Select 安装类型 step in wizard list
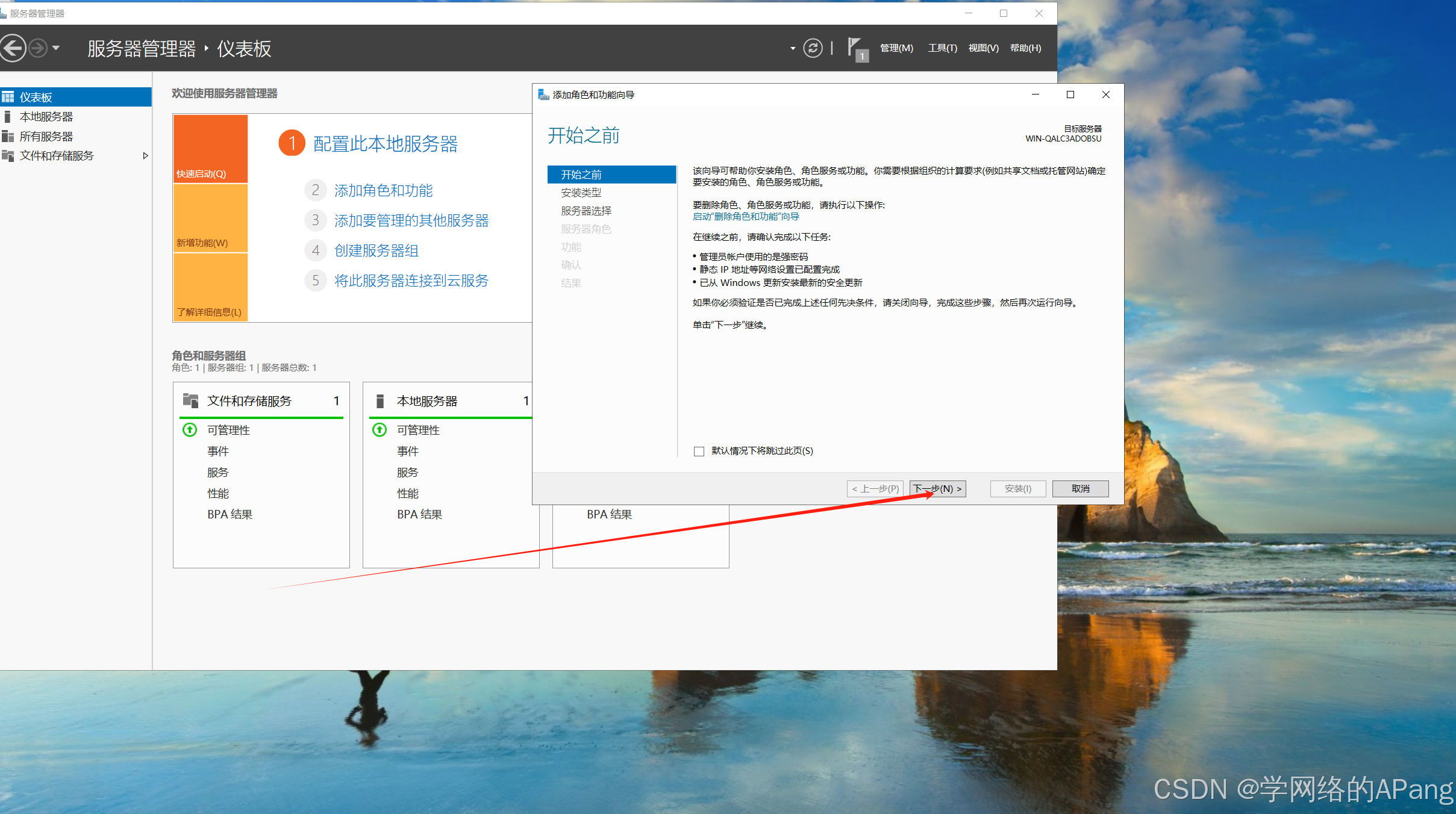1456x814 pixels. coord(581,193)
